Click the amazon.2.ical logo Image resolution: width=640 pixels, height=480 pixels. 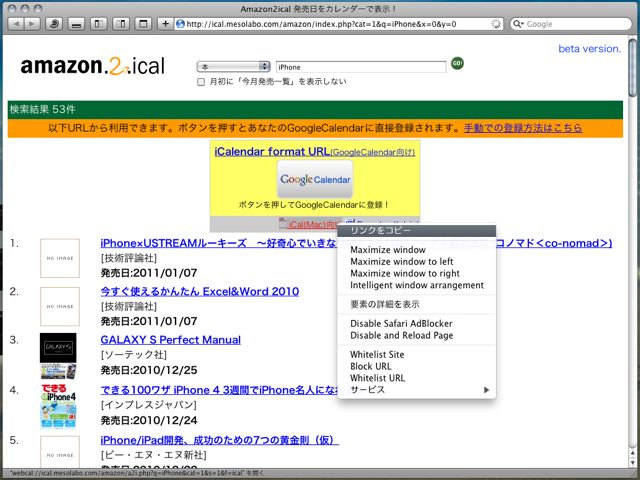tap(93, 66)
